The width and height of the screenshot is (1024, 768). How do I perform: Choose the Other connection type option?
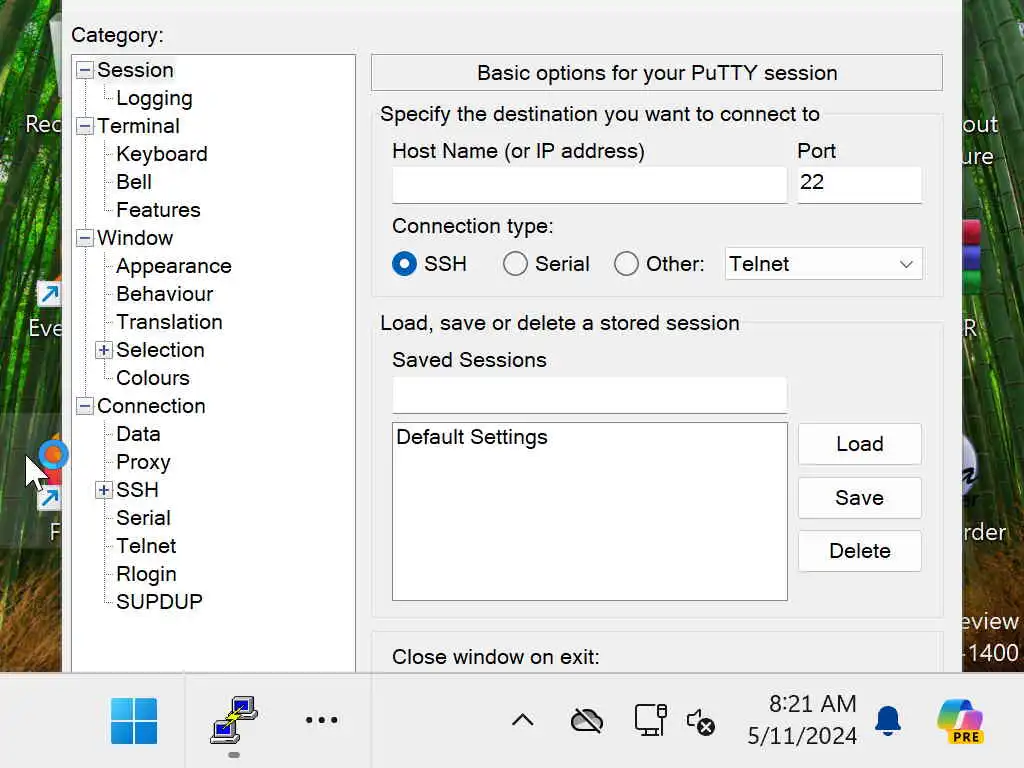[x=626, y=264]
